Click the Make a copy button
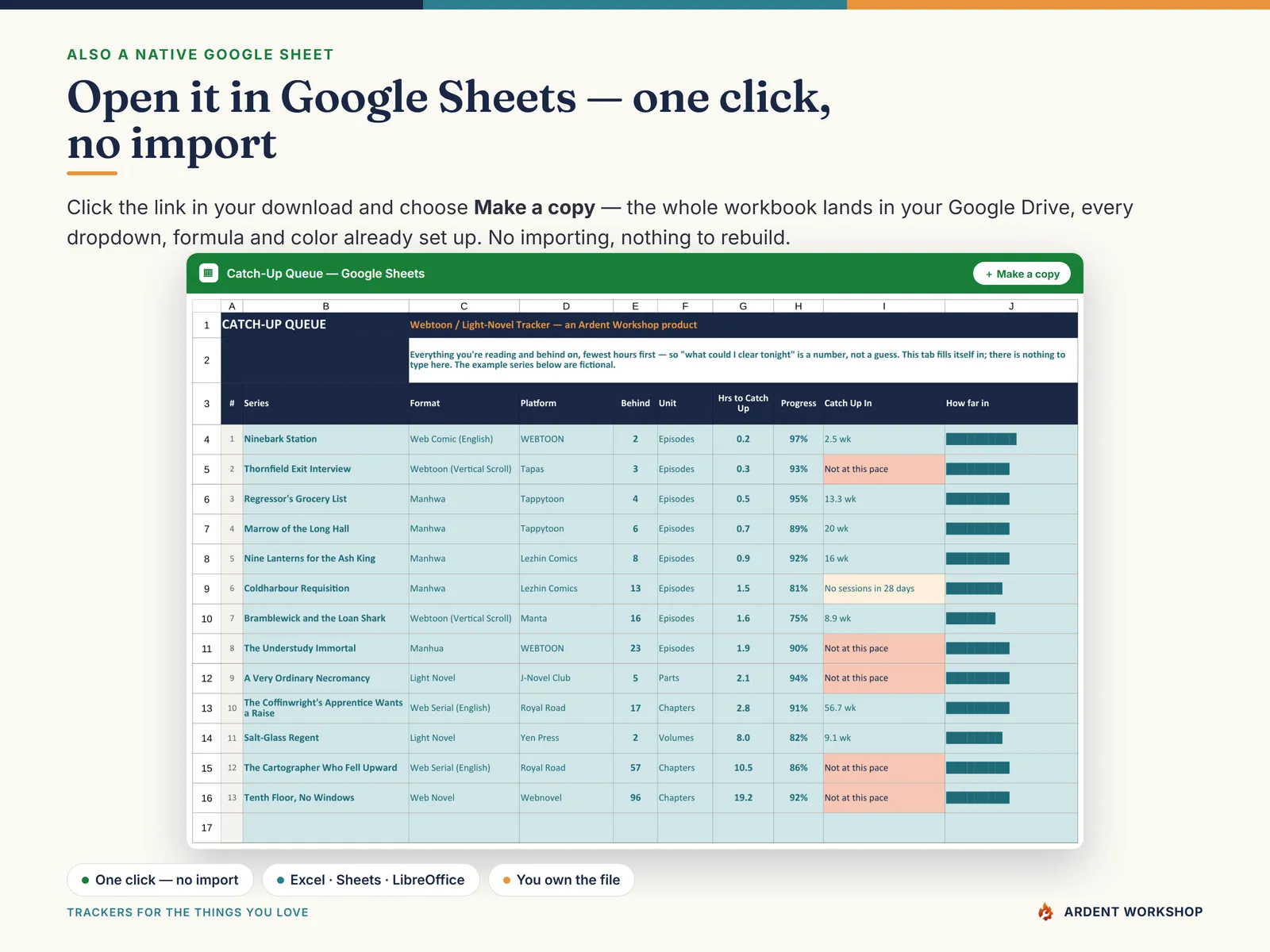The height and width of the screenshot is (952, 1270). coord(1022,274)
